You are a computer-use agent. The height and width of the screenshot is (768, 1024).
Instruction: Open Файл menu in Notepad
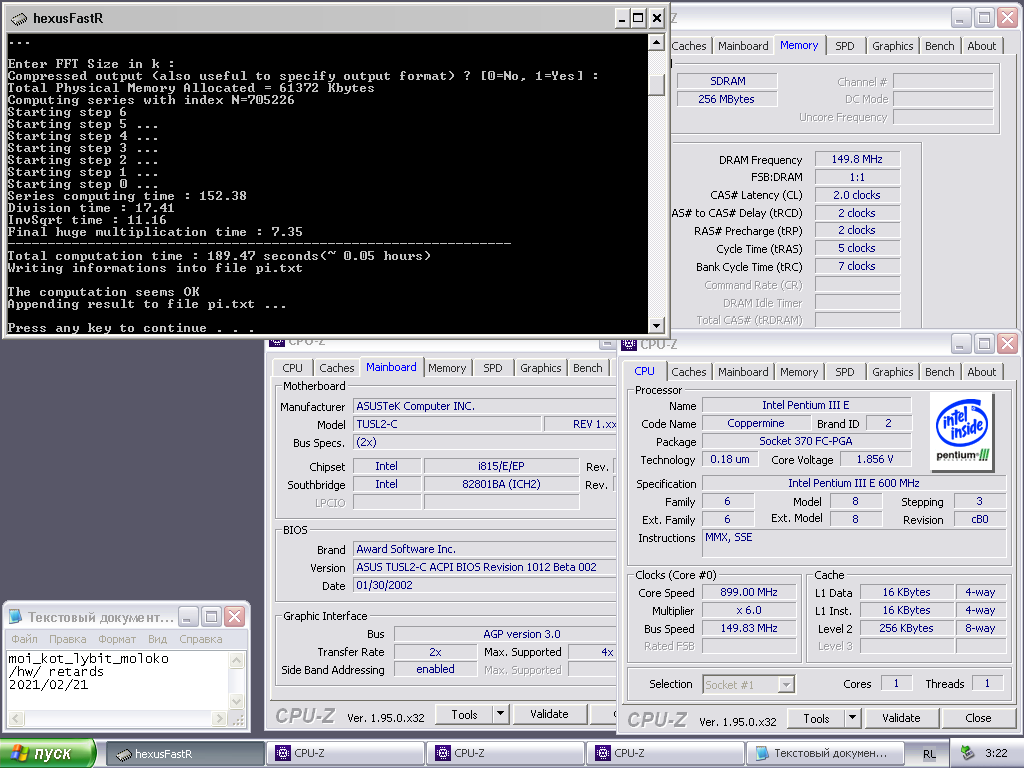(x=24, y=639)
